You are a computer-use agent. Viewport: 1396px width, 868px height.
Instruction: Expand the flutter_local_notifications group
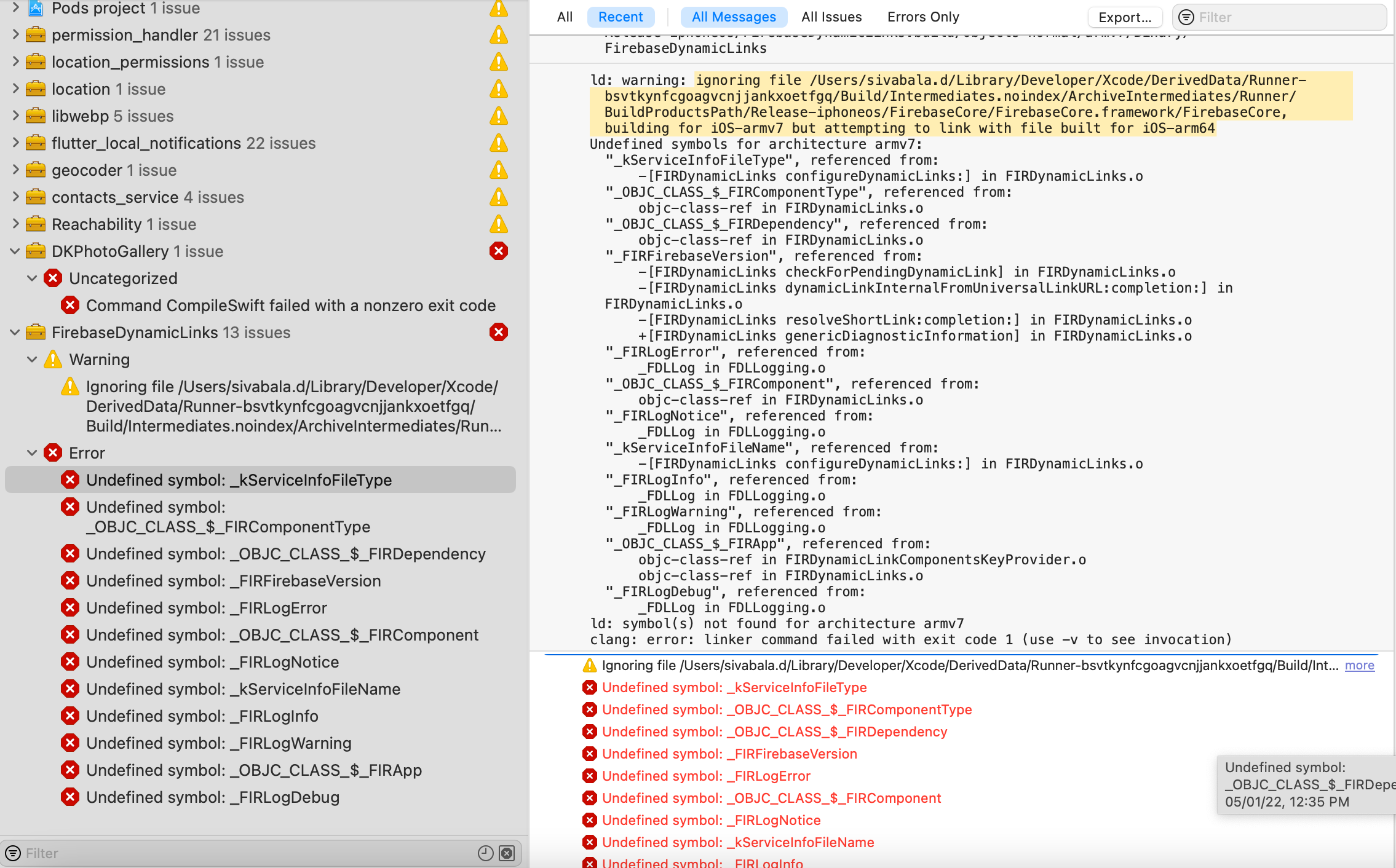point(15,143)
